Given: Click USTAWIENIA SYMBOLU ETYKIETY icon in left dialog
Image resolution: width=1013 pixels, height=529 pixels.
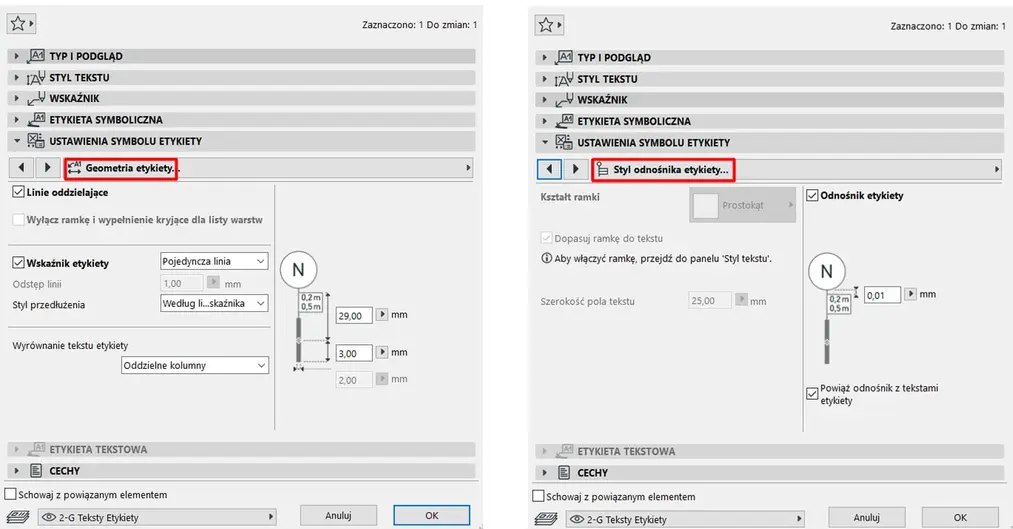Looking at the screenshot, I should pyautogui.click(x=36, y=141).
